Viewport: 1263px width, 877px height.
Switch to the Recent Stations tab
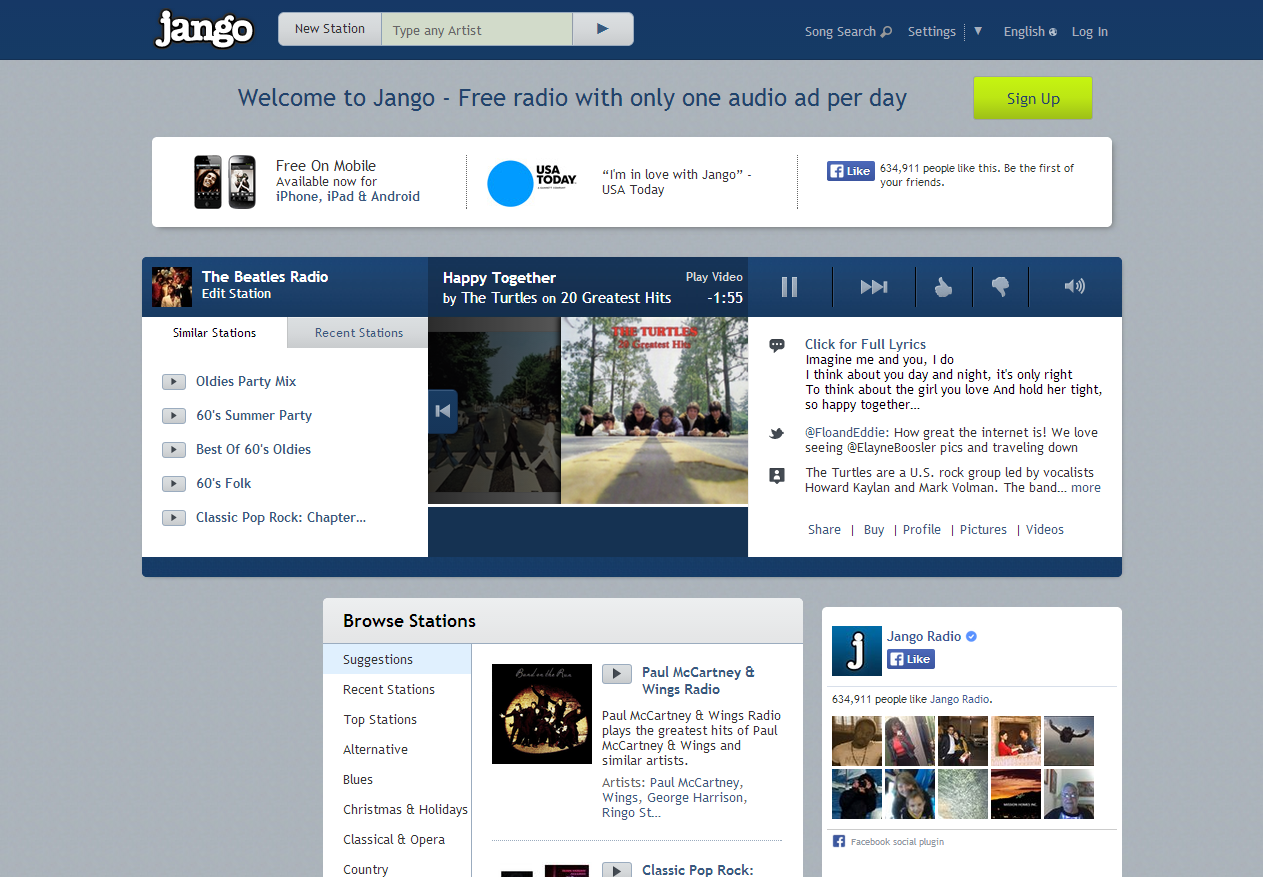tap(358, 332)
